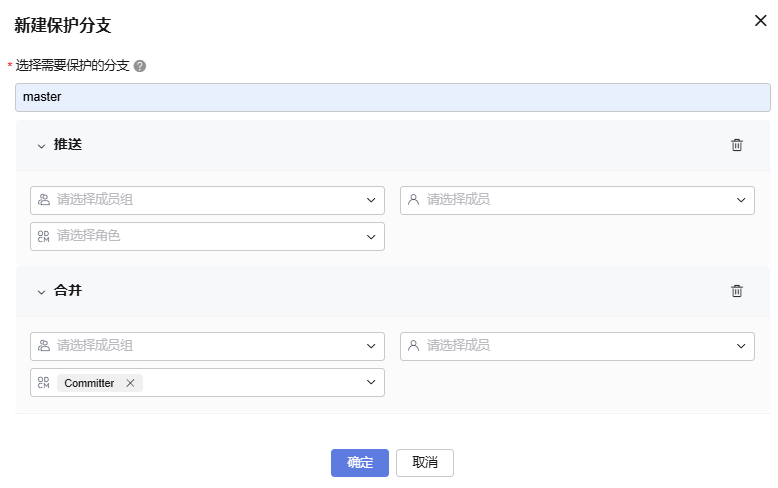
Task: Click the master branch input field
Action: tap(392, 97)
